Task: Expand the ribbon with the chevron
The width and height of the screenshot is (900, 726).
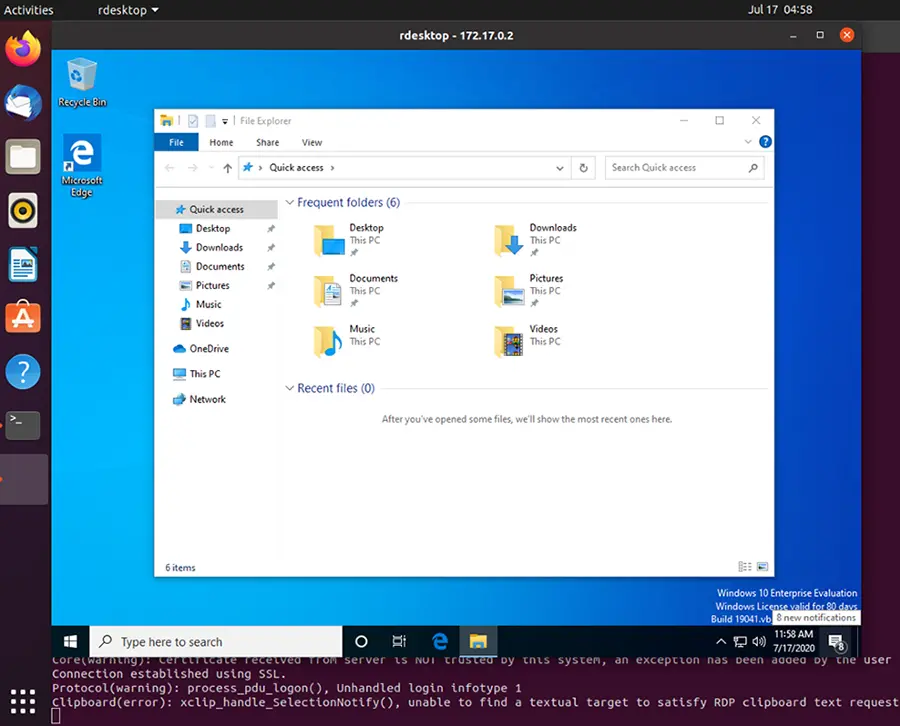Action: [x=750, y=142]
